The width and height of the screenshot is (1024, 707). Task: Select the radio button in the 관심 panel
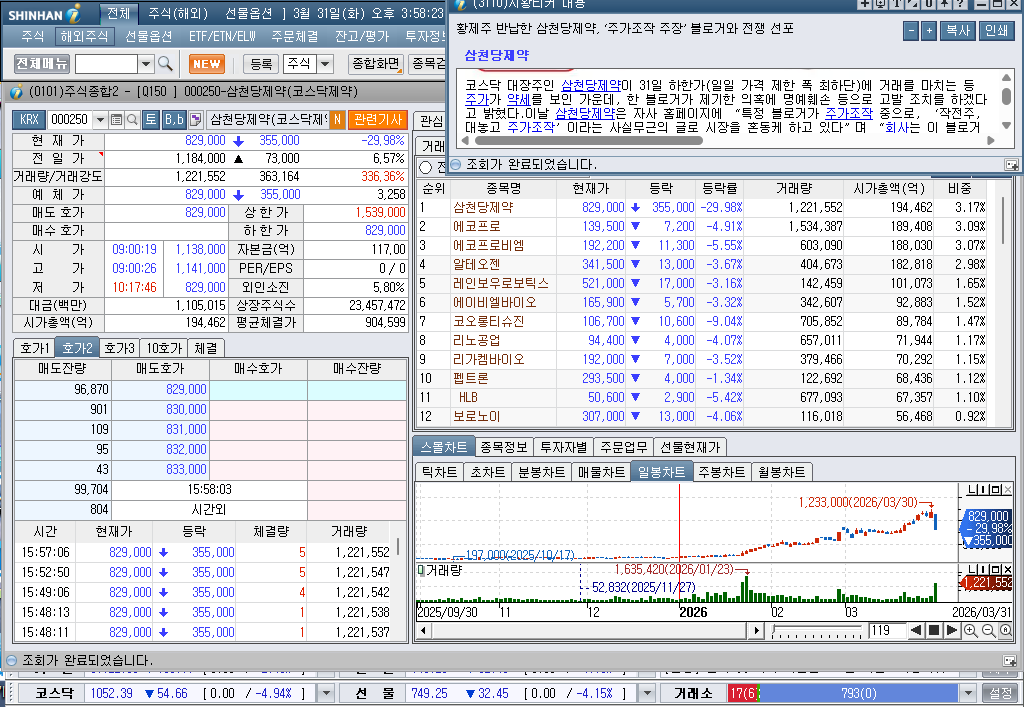[425, 167]
